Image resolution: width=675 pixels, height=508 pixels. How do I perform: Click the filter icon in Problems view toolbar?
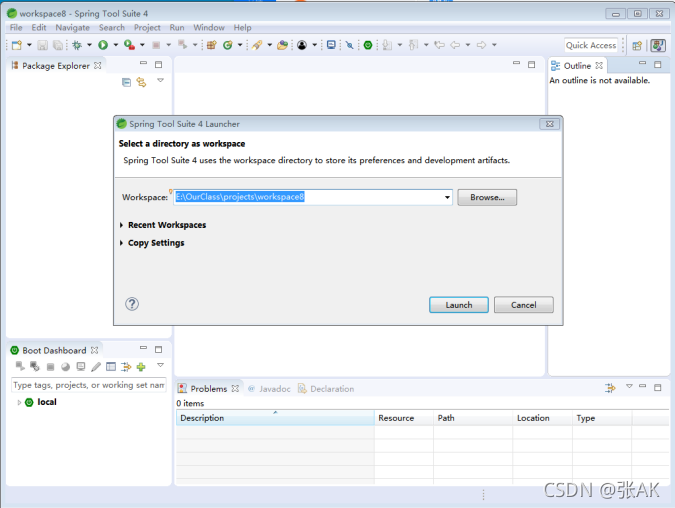tap(610, 388)
